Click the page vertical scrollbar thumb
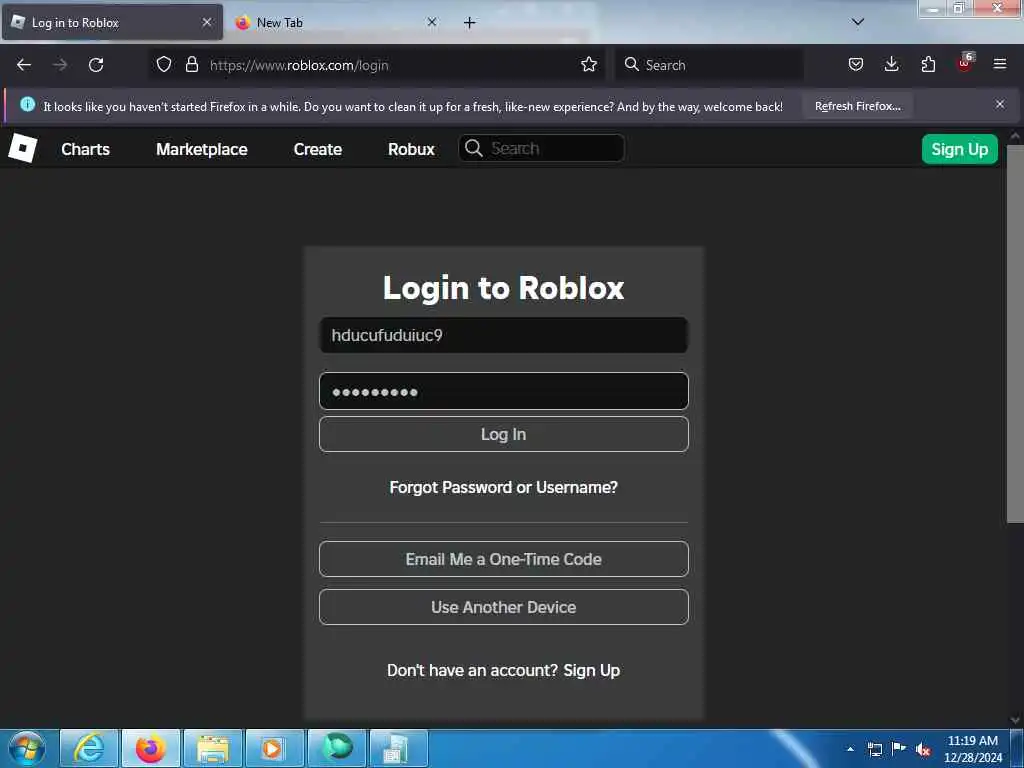This screenshot has width=1024, height=768. point(1015,333)
